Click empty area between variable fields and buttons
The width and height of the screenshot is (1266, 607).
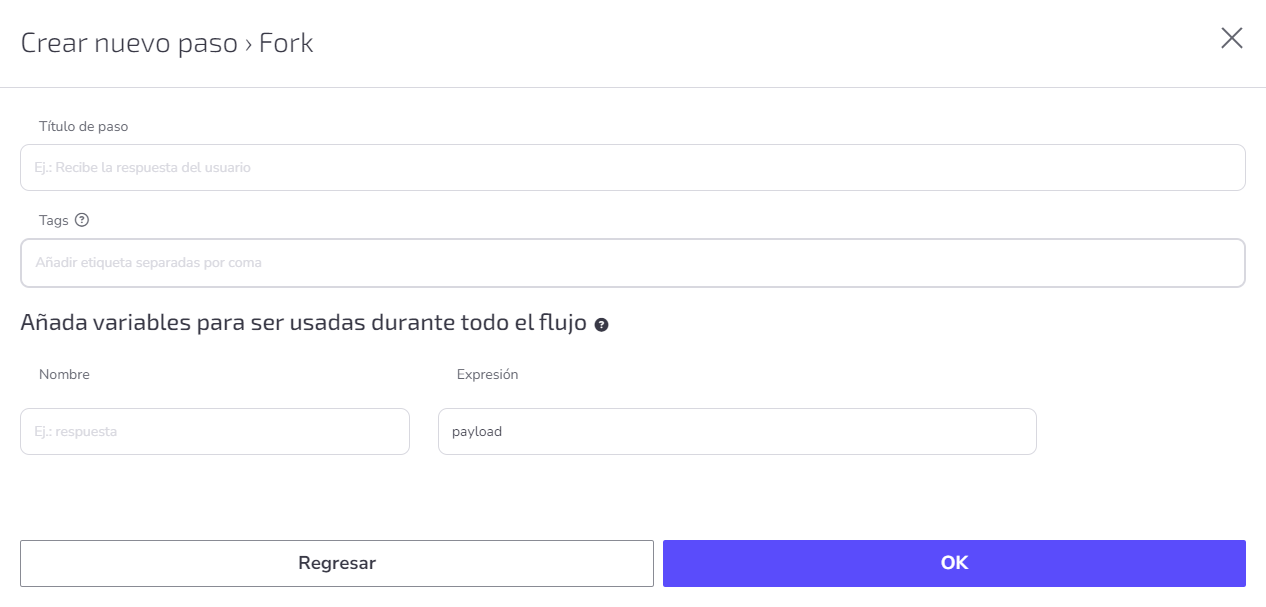coord(632,497)
